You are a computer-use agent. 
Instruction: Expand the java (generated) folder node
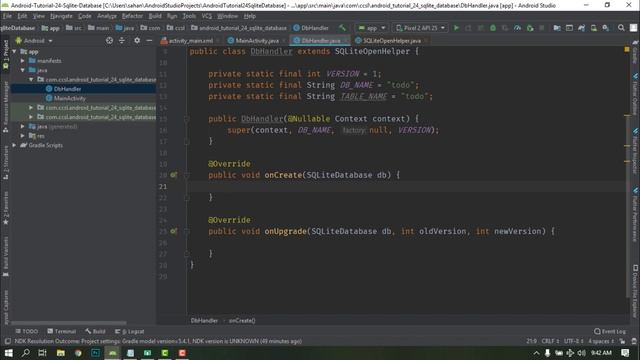point(22,126)
